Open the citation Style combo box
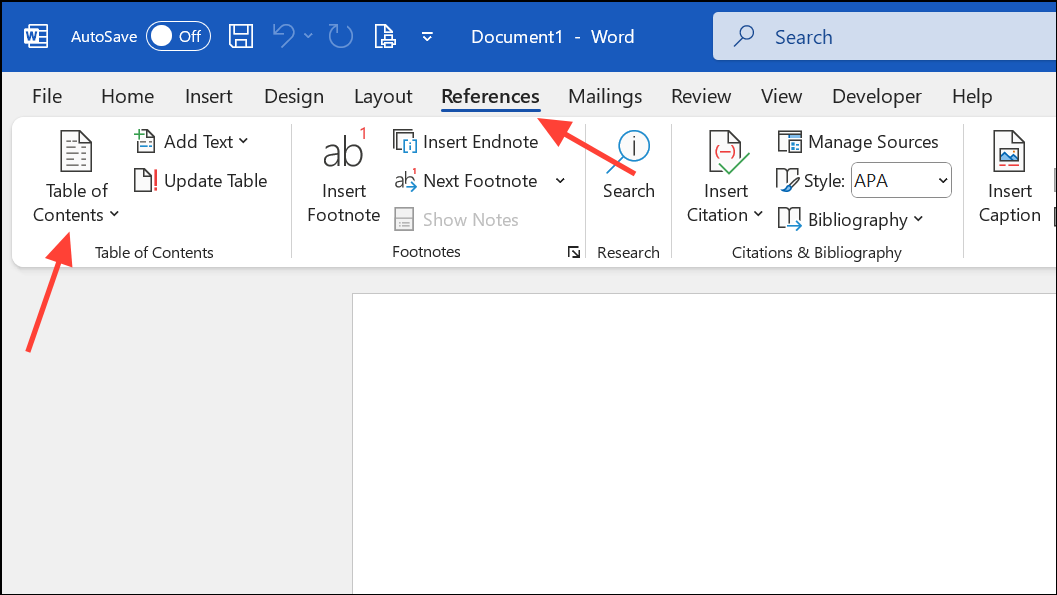This screenshot has width=1057, height=595. [900, 181]
